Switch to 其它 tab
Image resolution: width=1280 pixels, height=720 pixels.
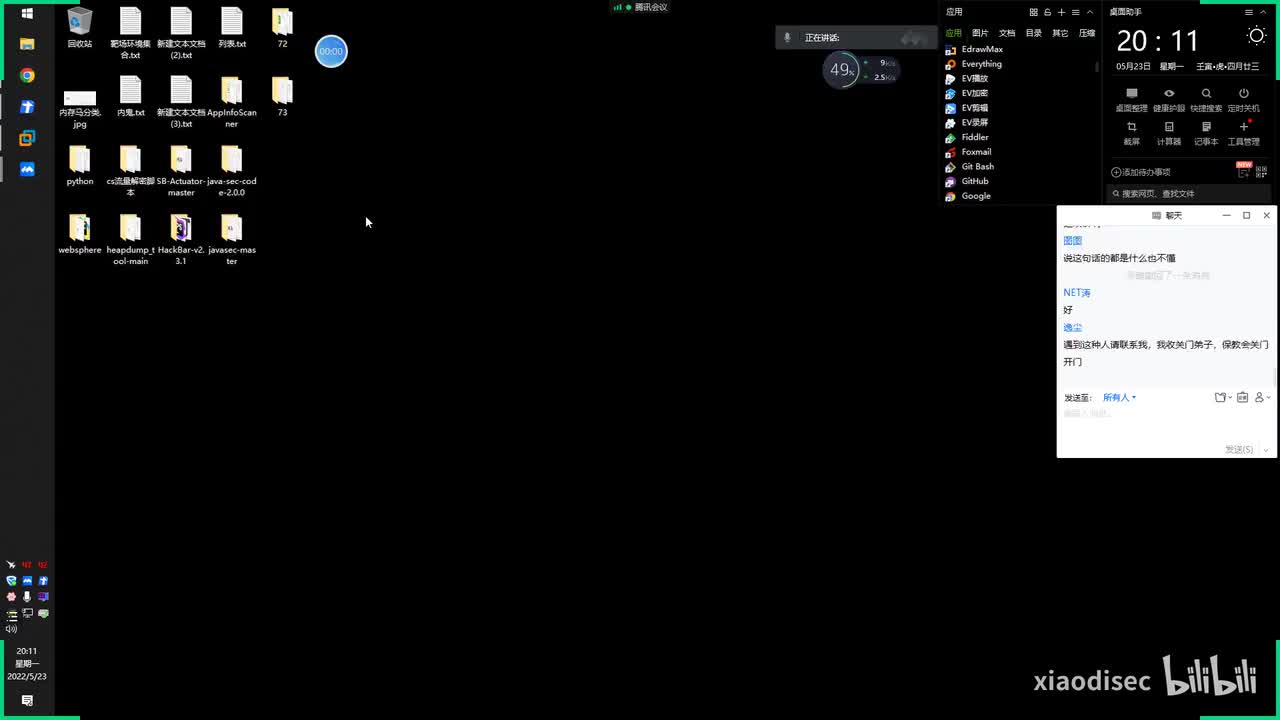tap(1060, 33)
